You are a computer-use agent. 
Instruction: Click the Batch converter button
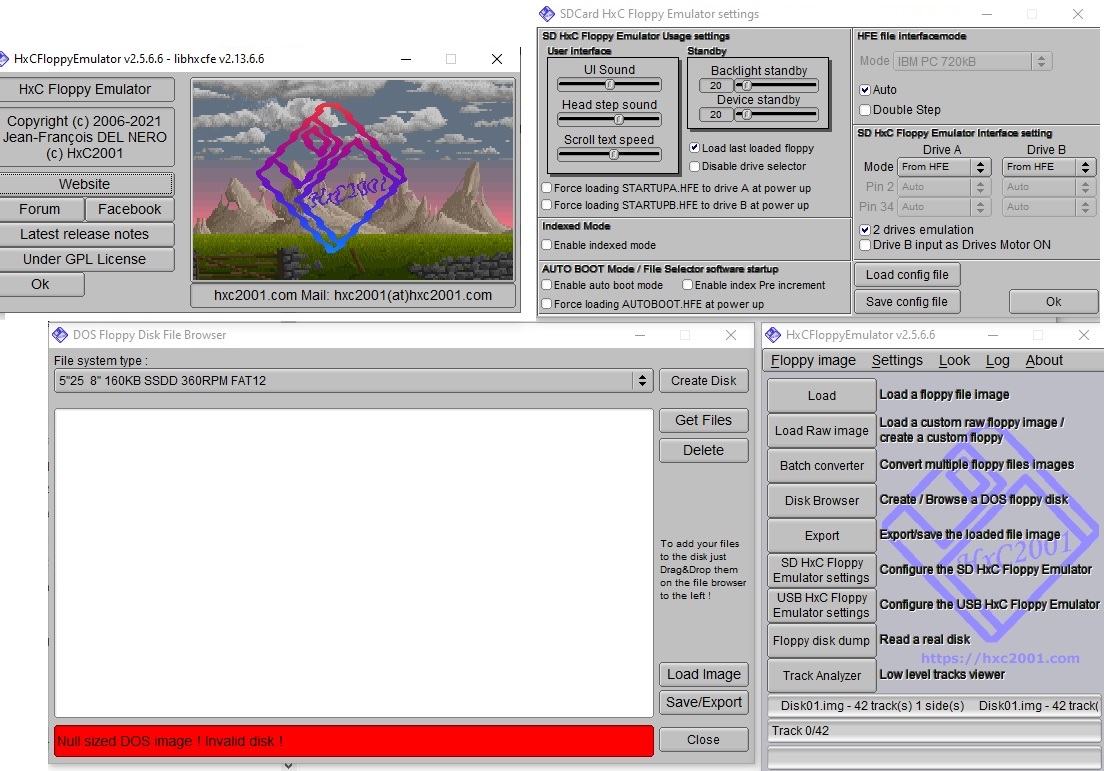(821, 466)
